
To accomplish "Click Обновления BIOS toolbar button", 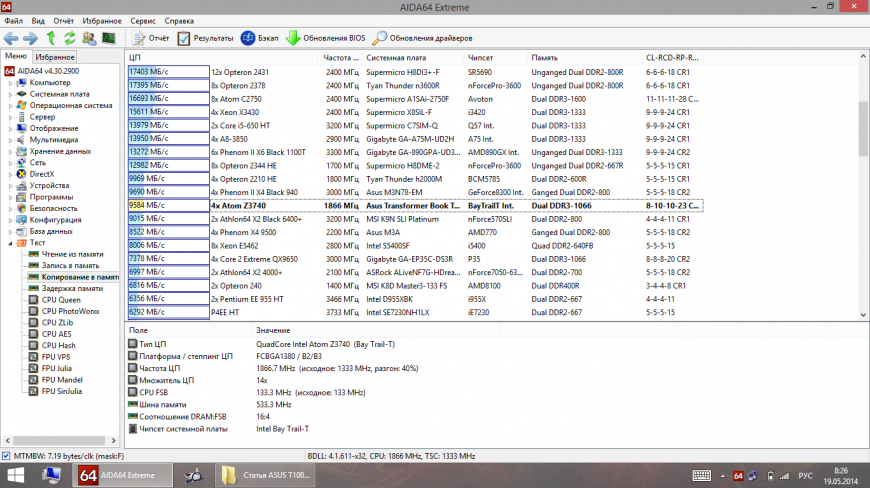I will point(326,38).
